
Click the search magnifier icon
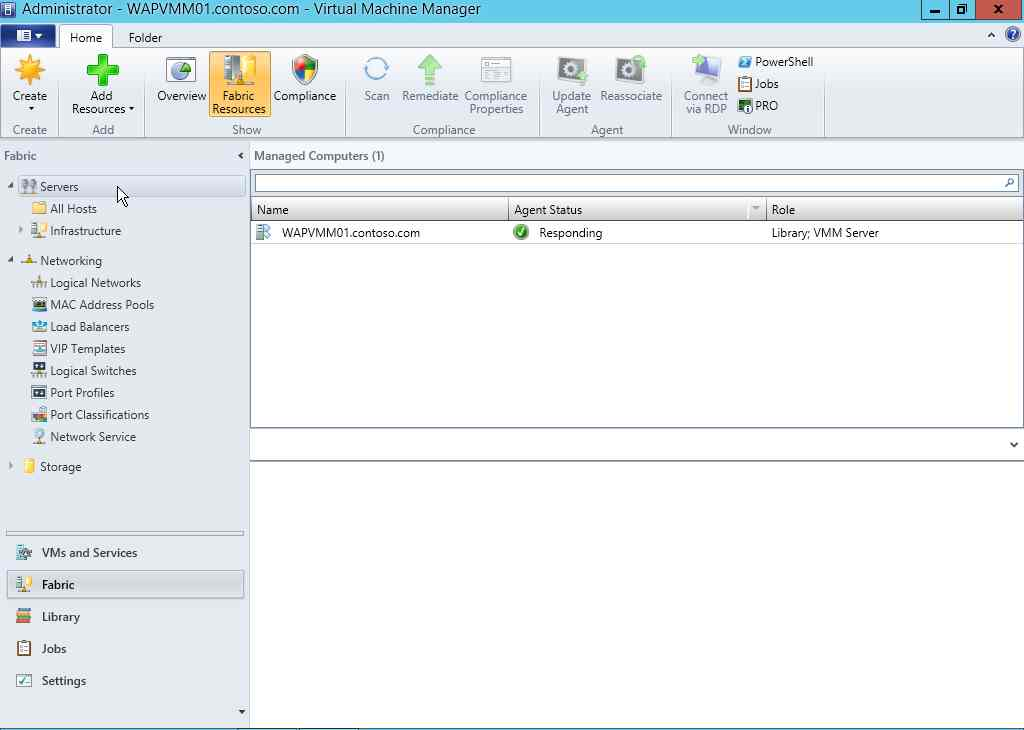[1010, 183]
